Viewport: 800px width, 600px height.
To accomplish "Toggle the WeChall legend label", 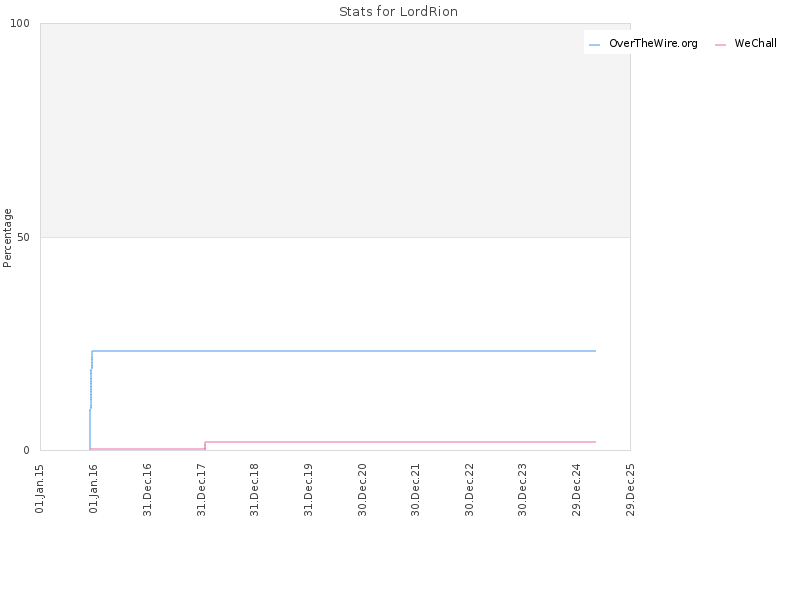I will 756,43.
